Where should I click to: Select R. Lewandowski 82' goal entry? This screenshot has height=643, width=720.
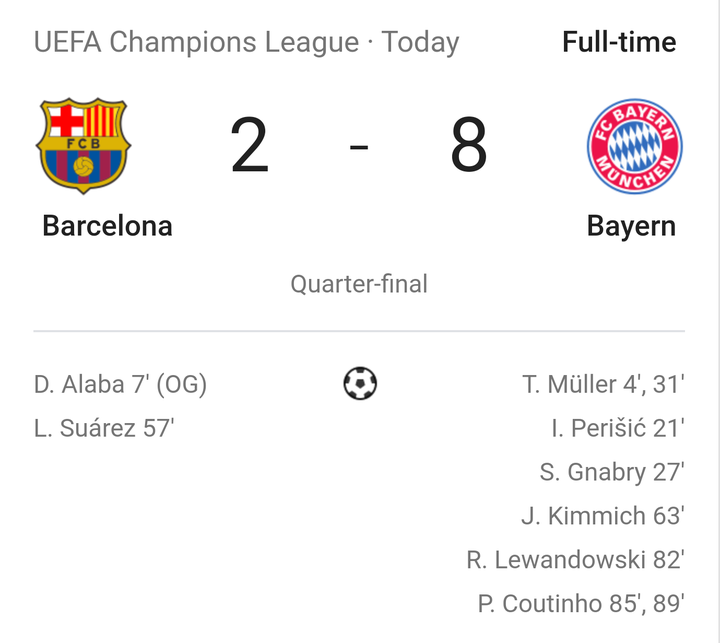575,560
